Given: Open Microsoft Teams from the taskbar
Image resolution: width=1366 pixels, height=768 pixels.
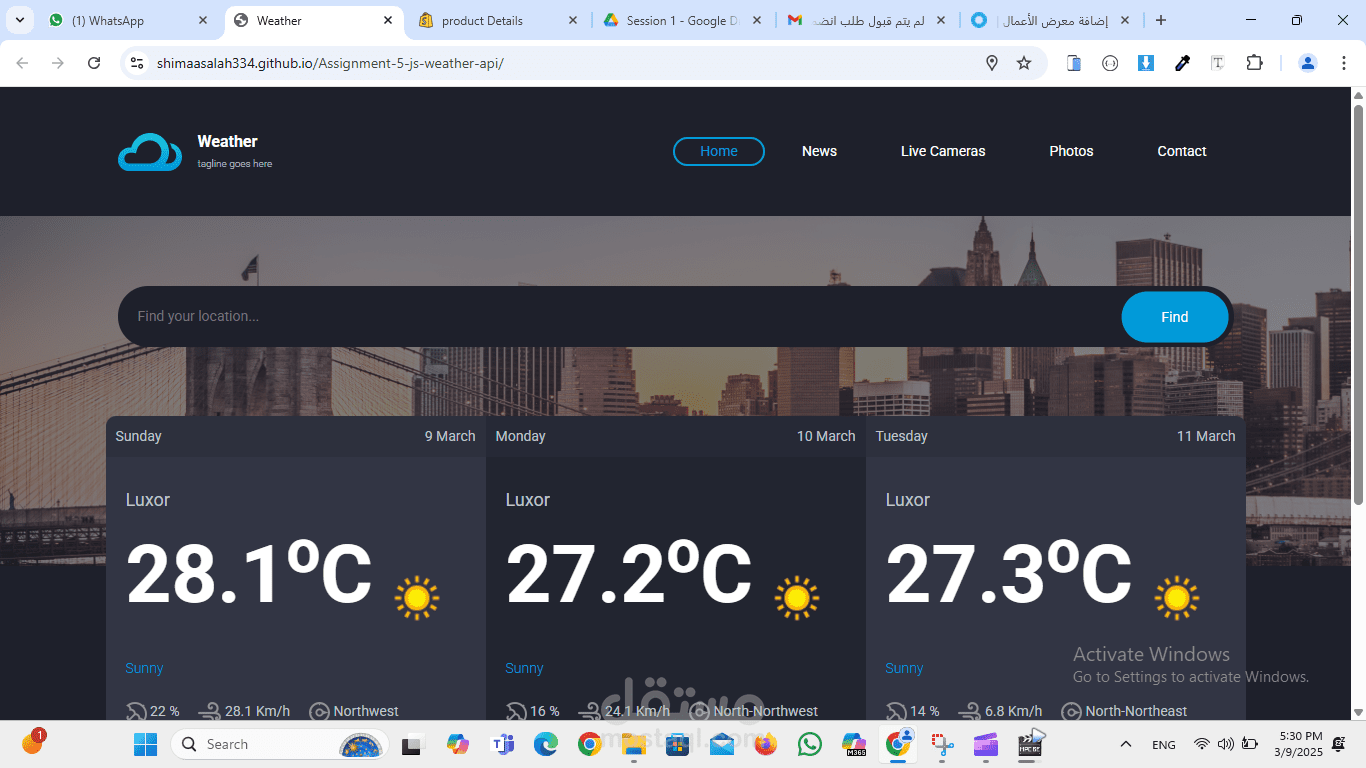Looking at the screenshot, I should pos(503,744).
